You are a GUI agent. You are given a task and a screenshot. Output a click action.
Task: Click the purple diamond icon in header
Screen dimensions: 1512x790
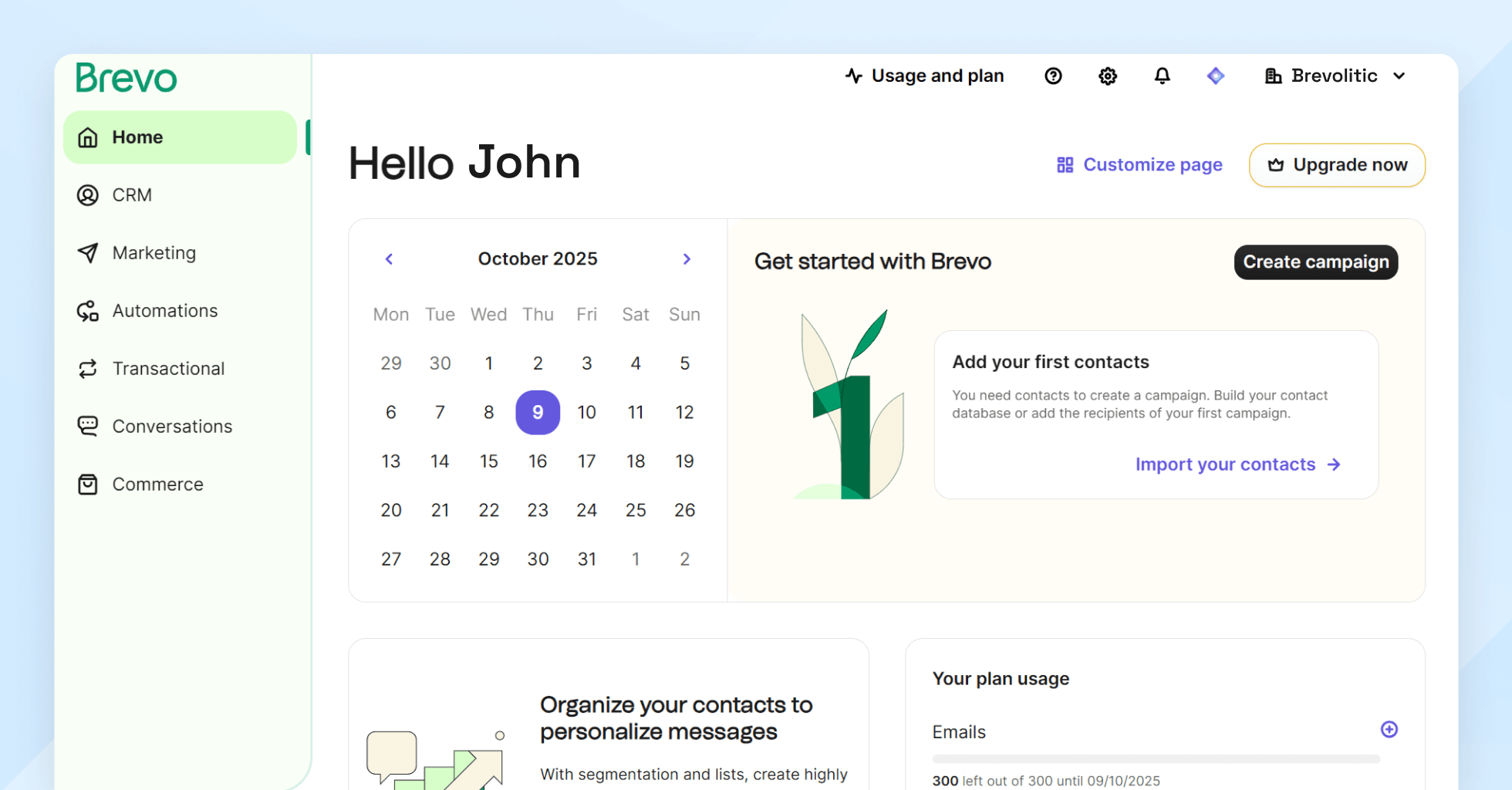(1216, 76)
